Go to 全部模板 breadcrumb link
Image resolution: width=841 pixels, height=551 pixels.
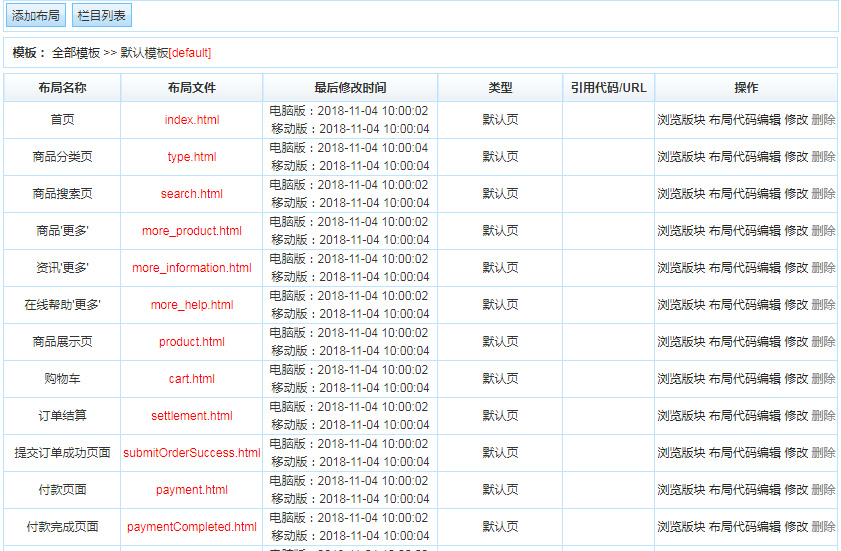tap(76, 53)
